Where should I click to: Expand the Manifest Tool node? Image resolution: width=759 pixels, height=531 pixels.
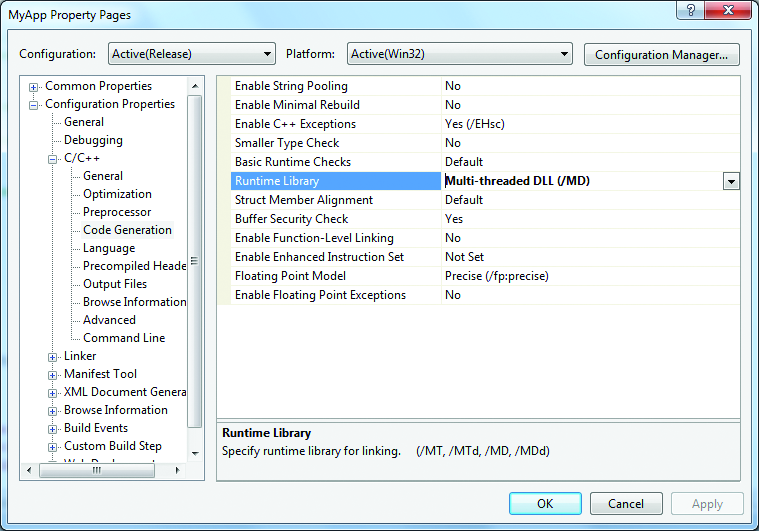(53, 374)
